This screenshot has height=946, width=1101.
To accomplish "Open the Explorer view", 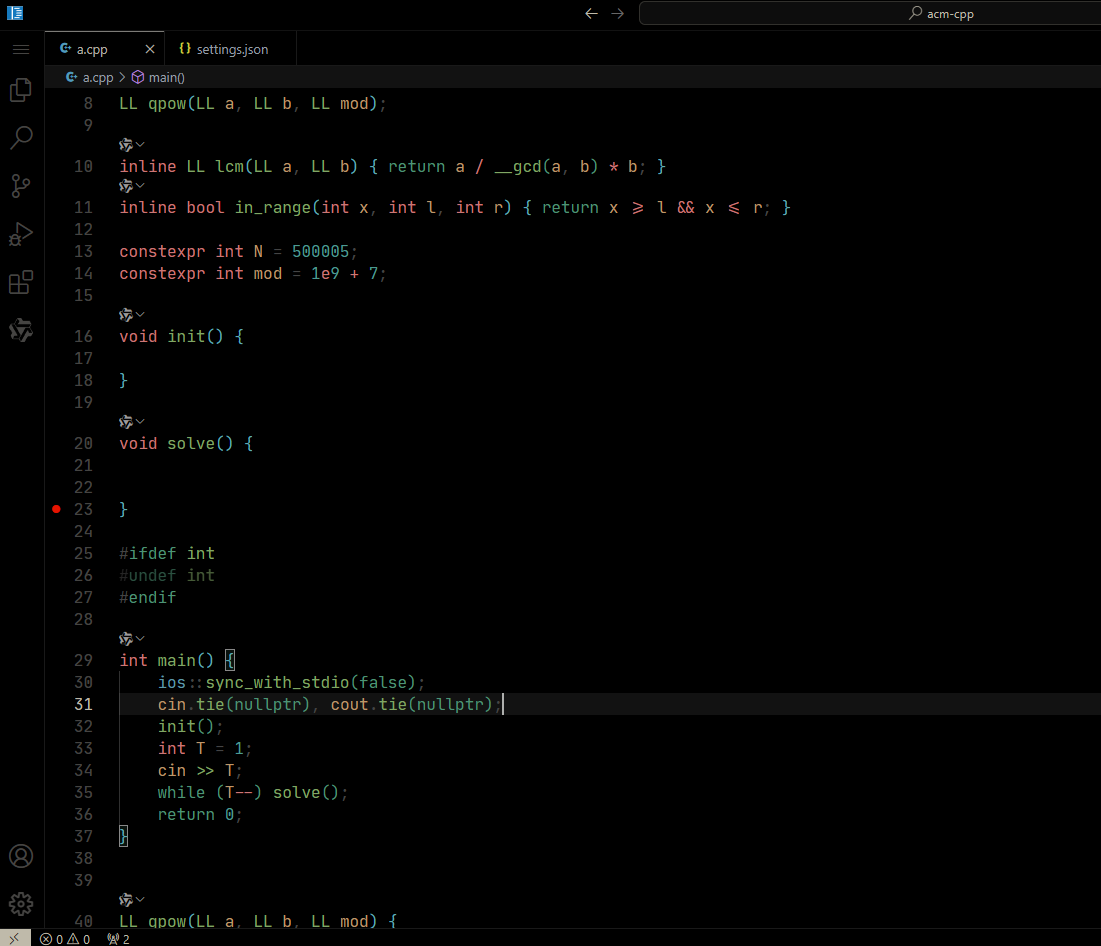I will click(x=21, y=90).
